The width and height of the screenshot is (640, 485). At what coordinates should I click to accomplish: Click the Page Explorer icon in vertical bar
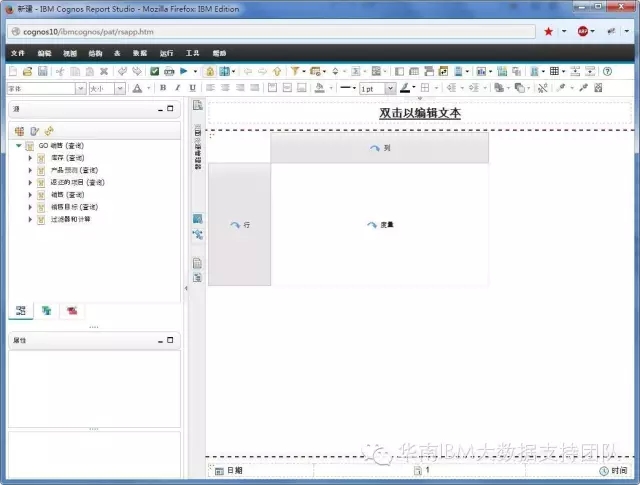198,105
